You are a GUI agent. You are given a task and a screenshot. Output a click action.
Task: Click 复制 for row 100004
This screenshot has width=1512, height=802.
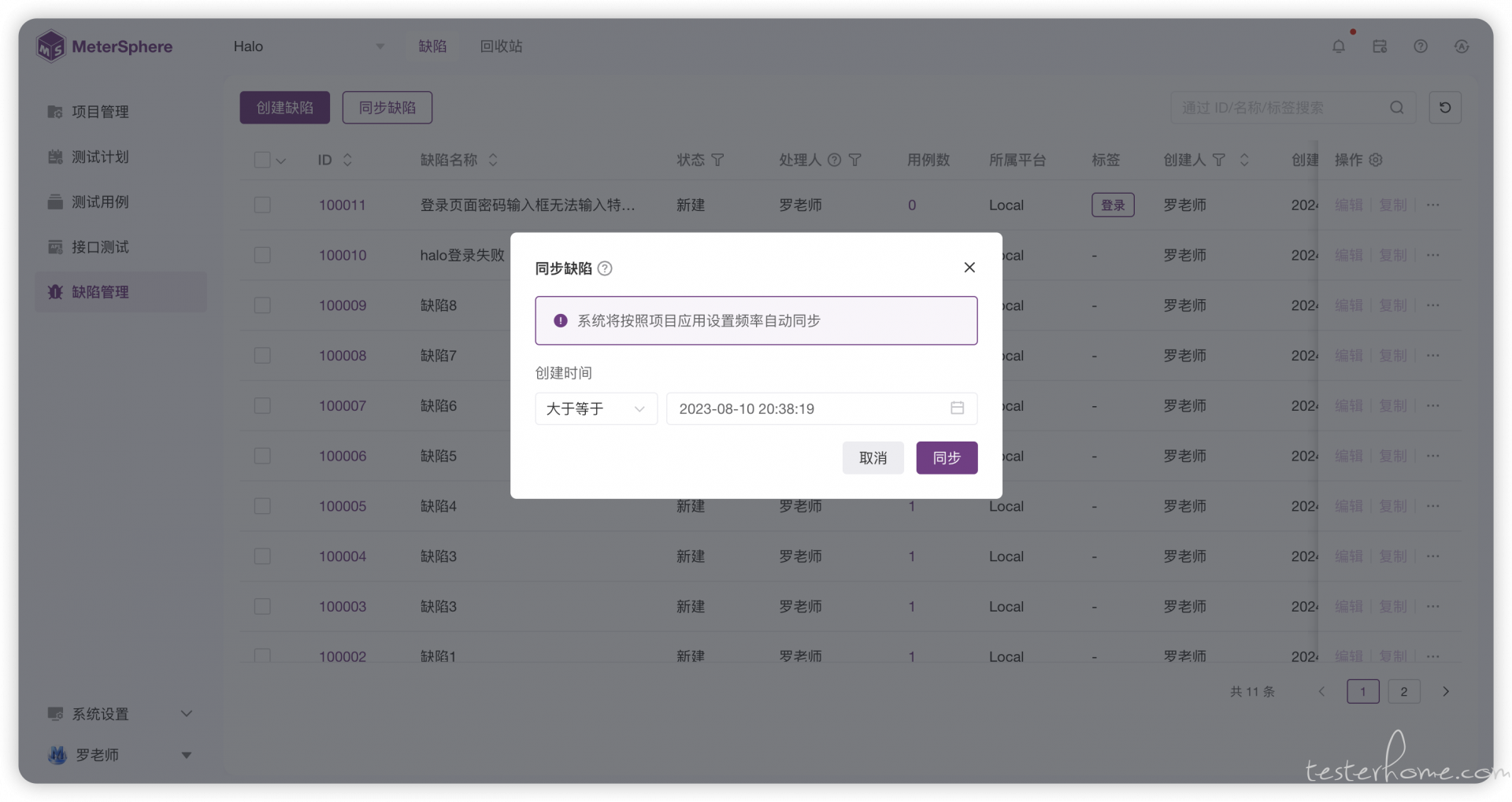[1392, 556]
